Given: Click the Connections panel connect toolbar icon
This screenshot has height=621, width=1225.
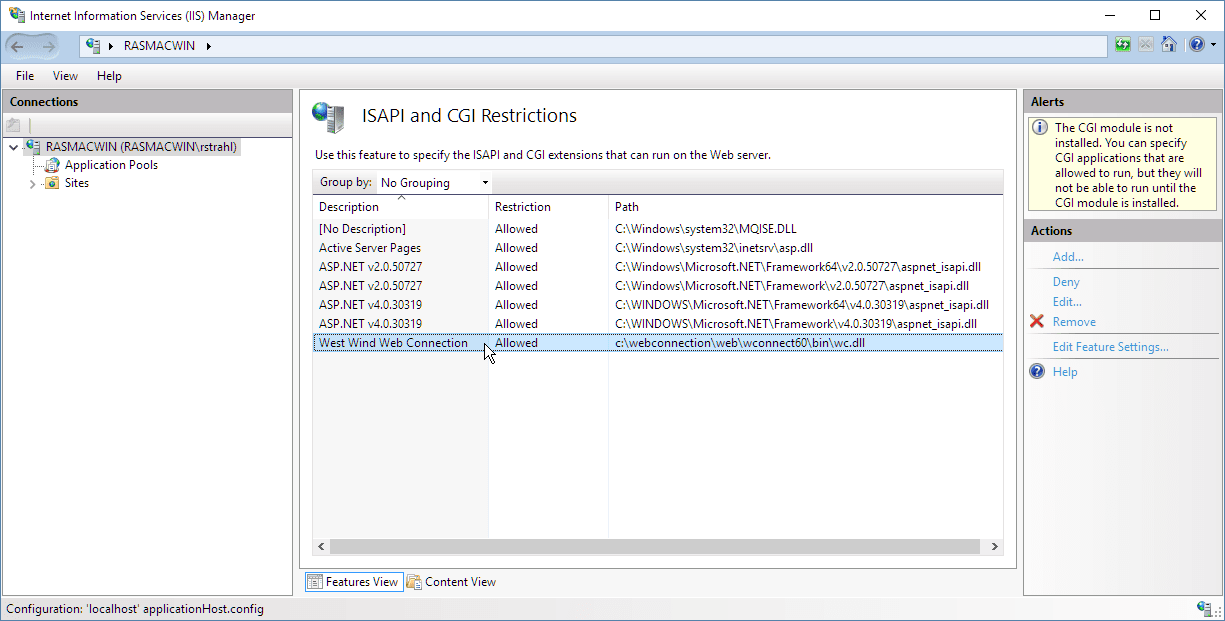Looking at the screenshot, I should [13, 125].
